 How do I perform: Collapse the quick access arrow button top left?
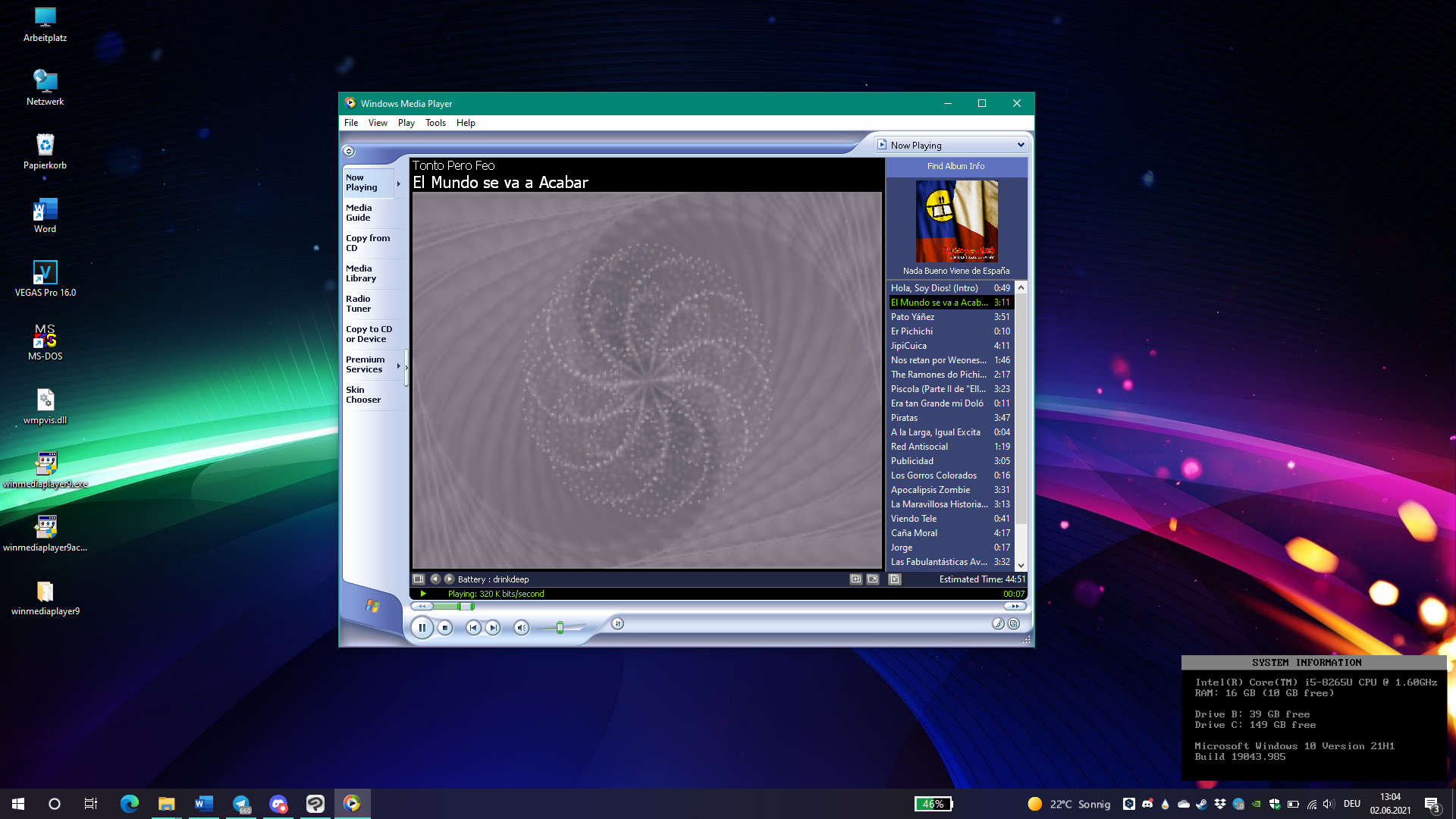[350, 151]
